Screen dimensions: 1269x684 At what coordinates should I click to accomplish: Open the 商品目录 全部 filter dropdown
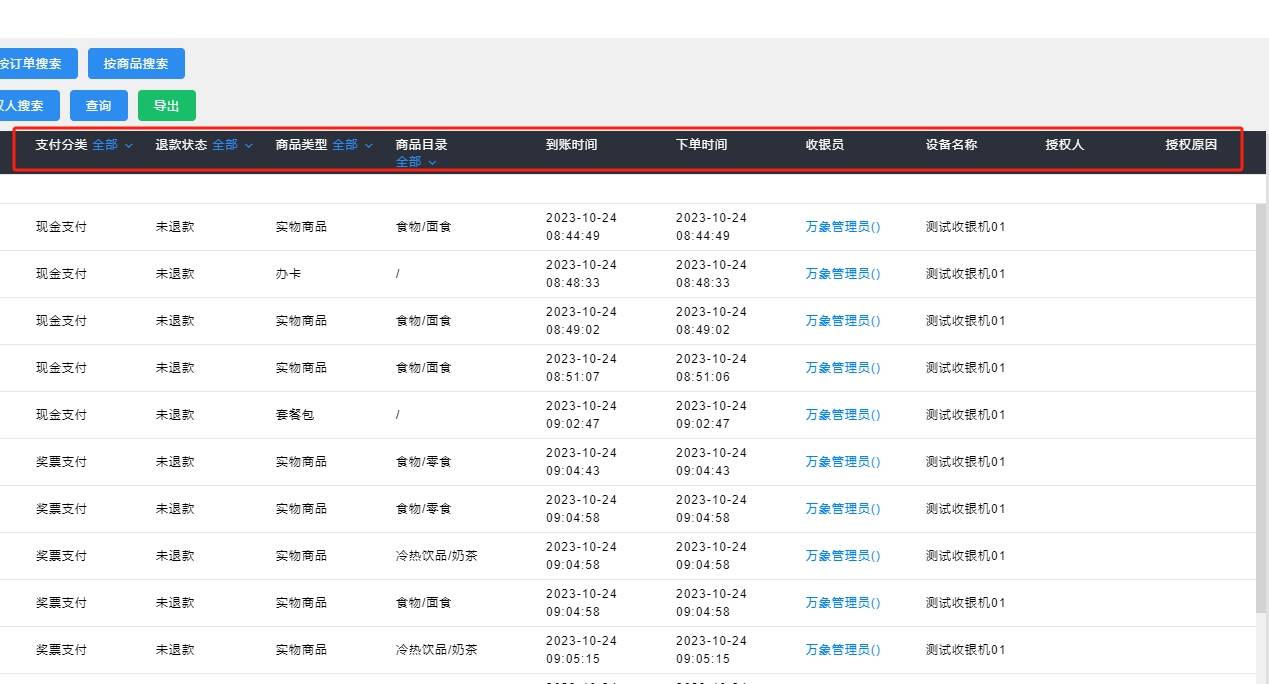(416, 162)
